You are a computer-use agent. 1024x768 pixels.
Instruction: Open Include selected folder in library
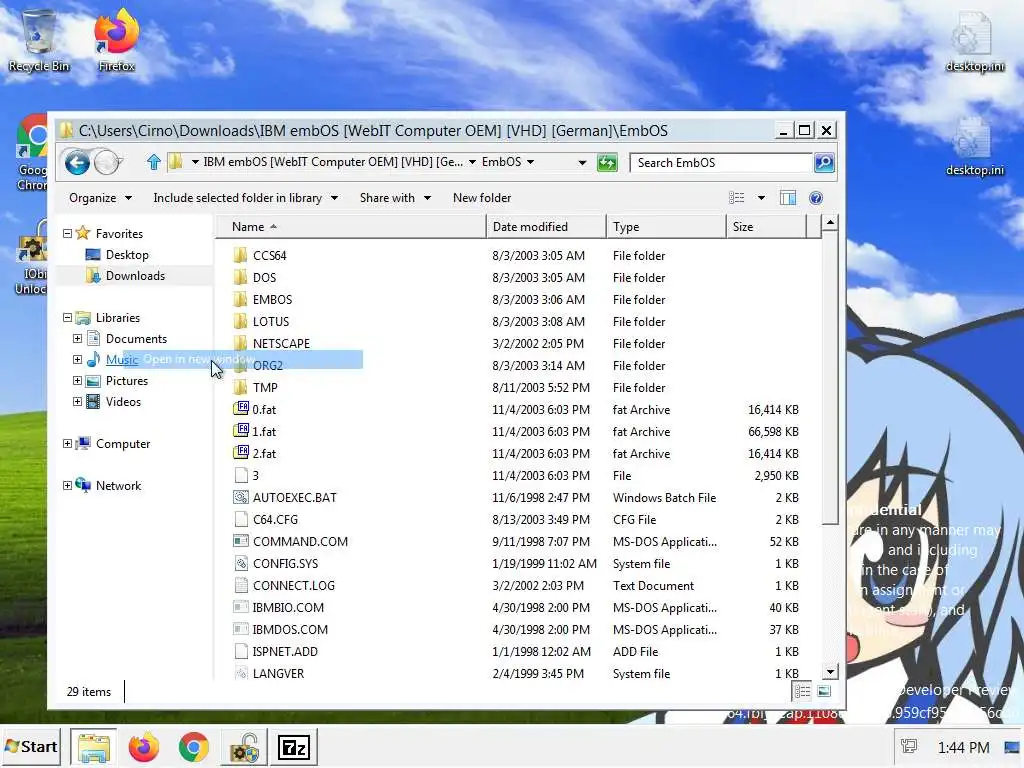tap(246, 198)
